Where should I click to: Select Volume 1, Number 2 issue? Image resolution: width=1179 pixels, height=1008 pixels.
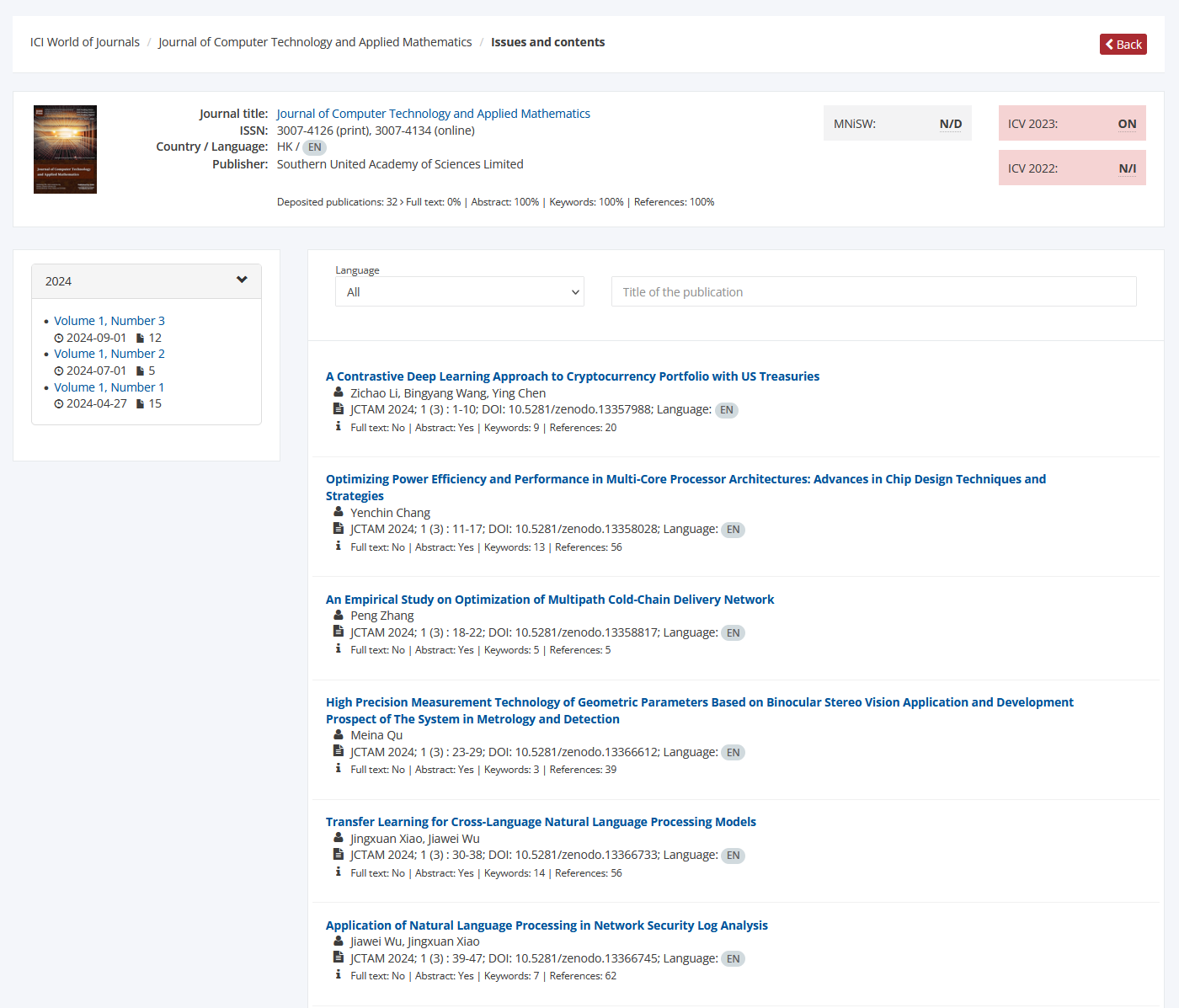[x=109, y=354]
